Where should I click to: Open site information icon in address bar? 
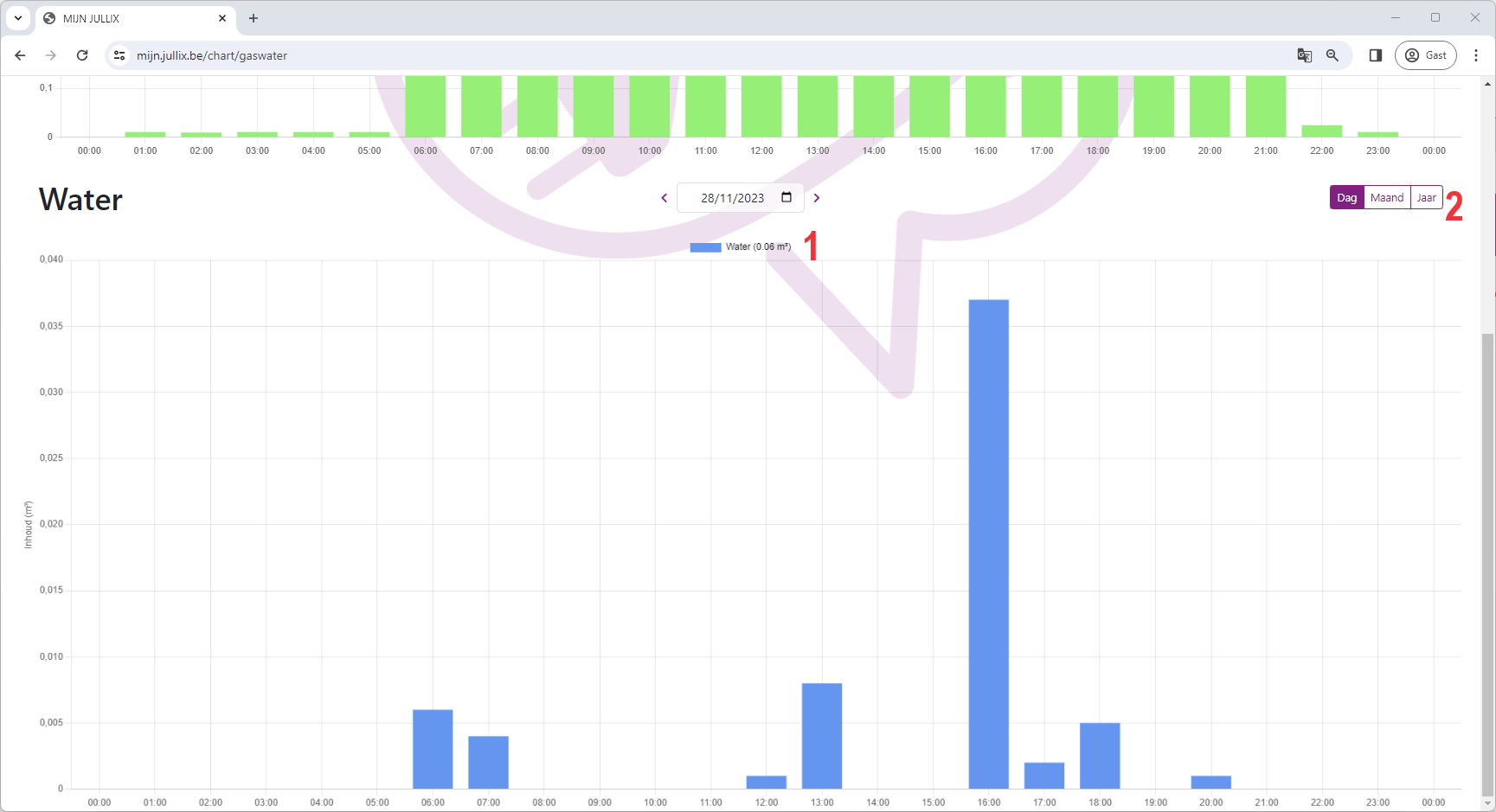(x=119, y=55)
